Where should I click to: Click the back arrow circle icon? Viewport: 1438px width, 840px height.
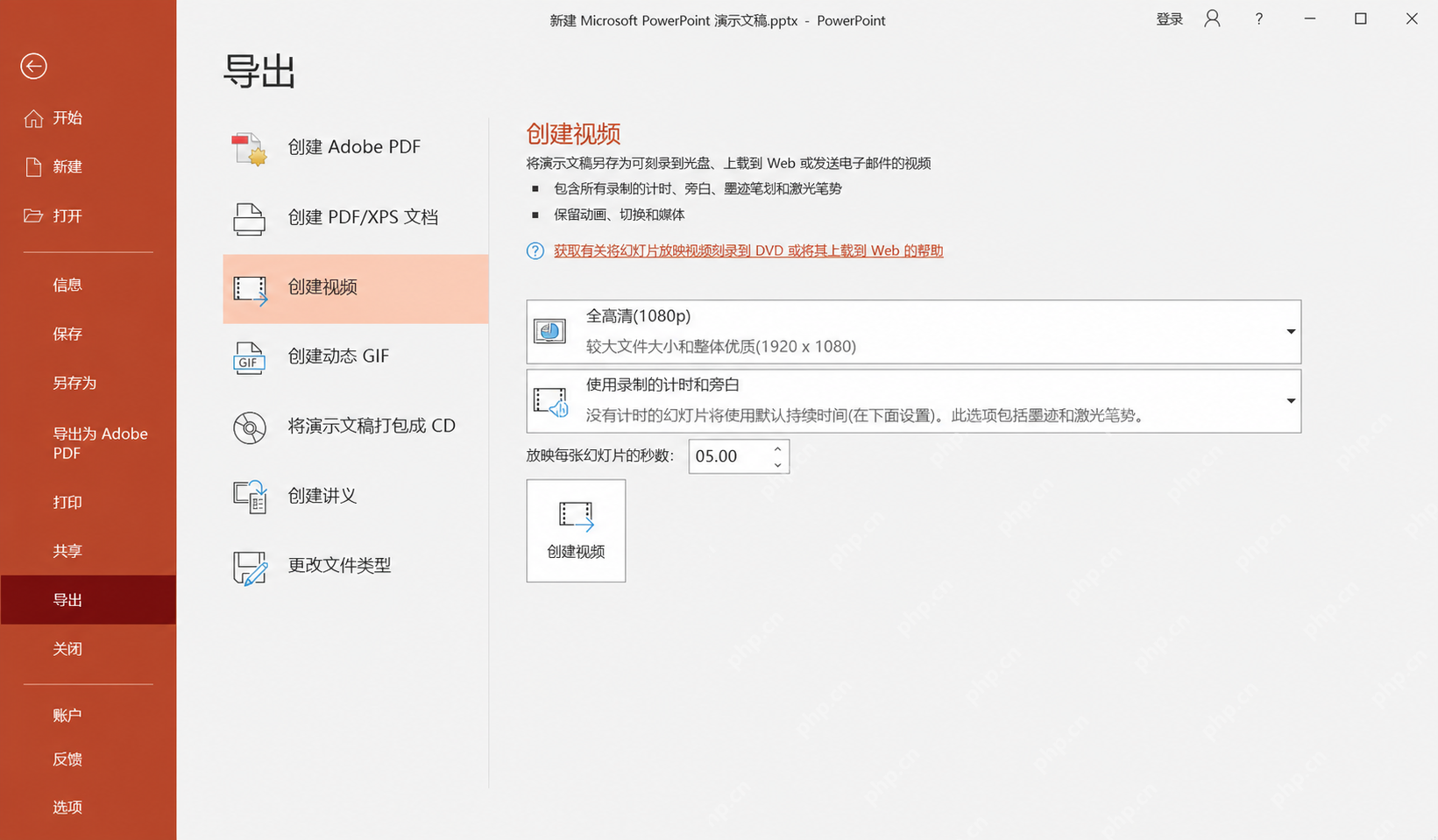point(33,66)
